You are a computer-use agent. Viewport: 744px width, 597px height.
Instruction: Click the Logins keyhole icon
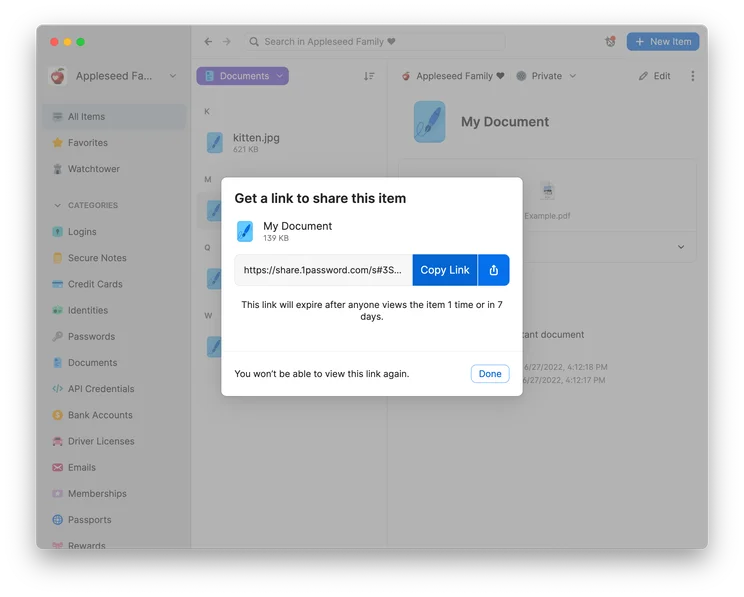(57, 232)
